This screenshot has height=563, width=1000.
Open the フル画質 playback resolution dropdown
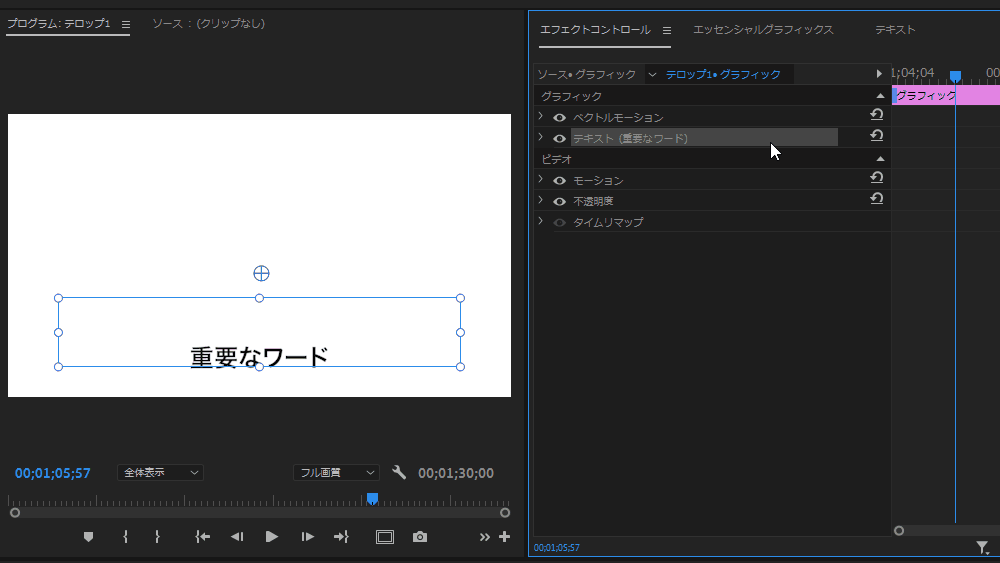[336, 472]
